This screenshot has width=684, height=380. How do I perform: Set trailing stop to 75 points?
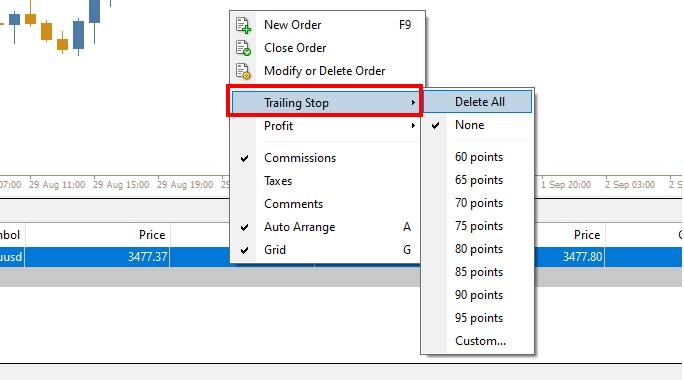478,226
